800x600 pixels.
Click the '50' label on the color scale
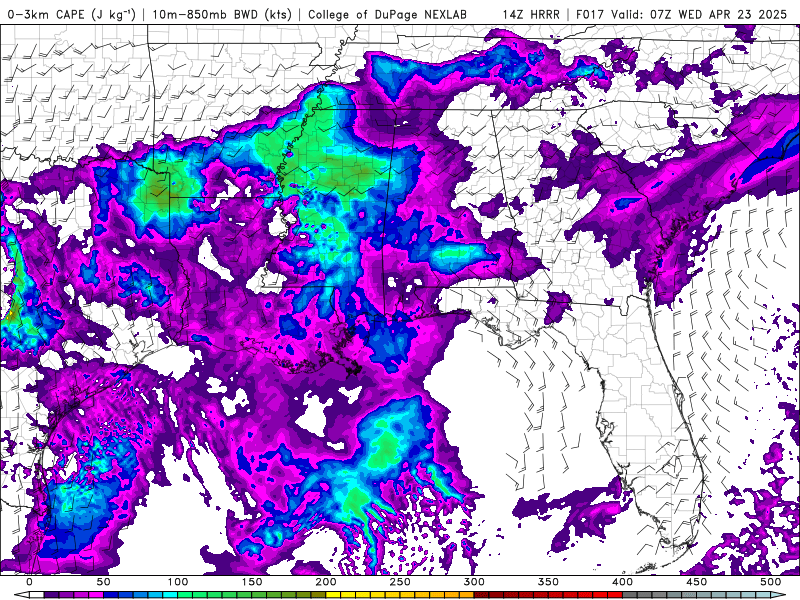(x=104, y=582)
